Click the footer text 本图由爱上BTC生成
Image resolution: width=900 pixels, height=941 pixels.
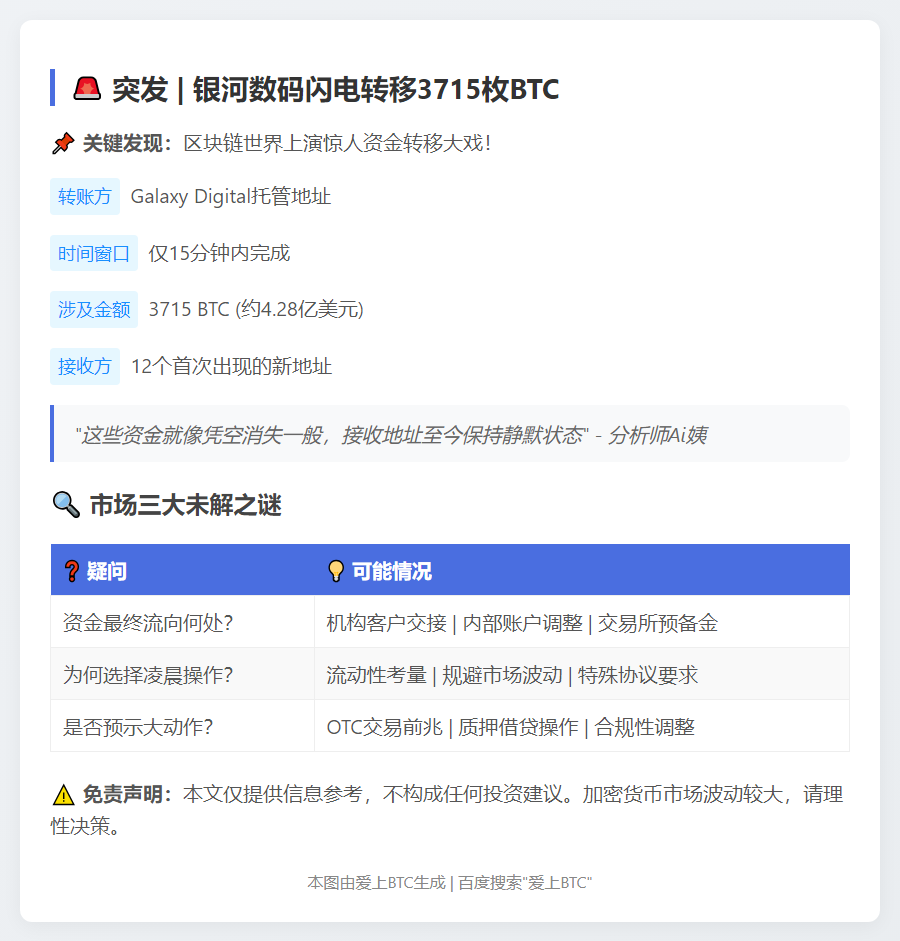377,883
